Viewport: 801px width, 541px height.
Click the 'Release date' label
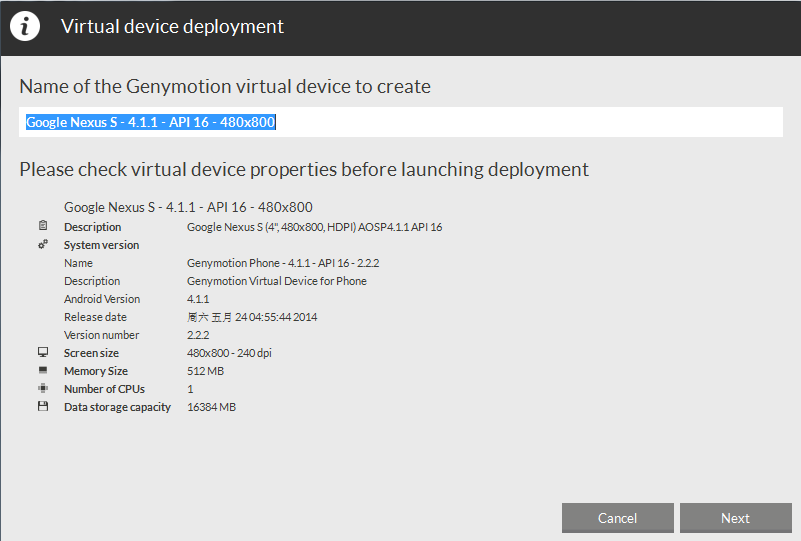[x=95, y=317]
